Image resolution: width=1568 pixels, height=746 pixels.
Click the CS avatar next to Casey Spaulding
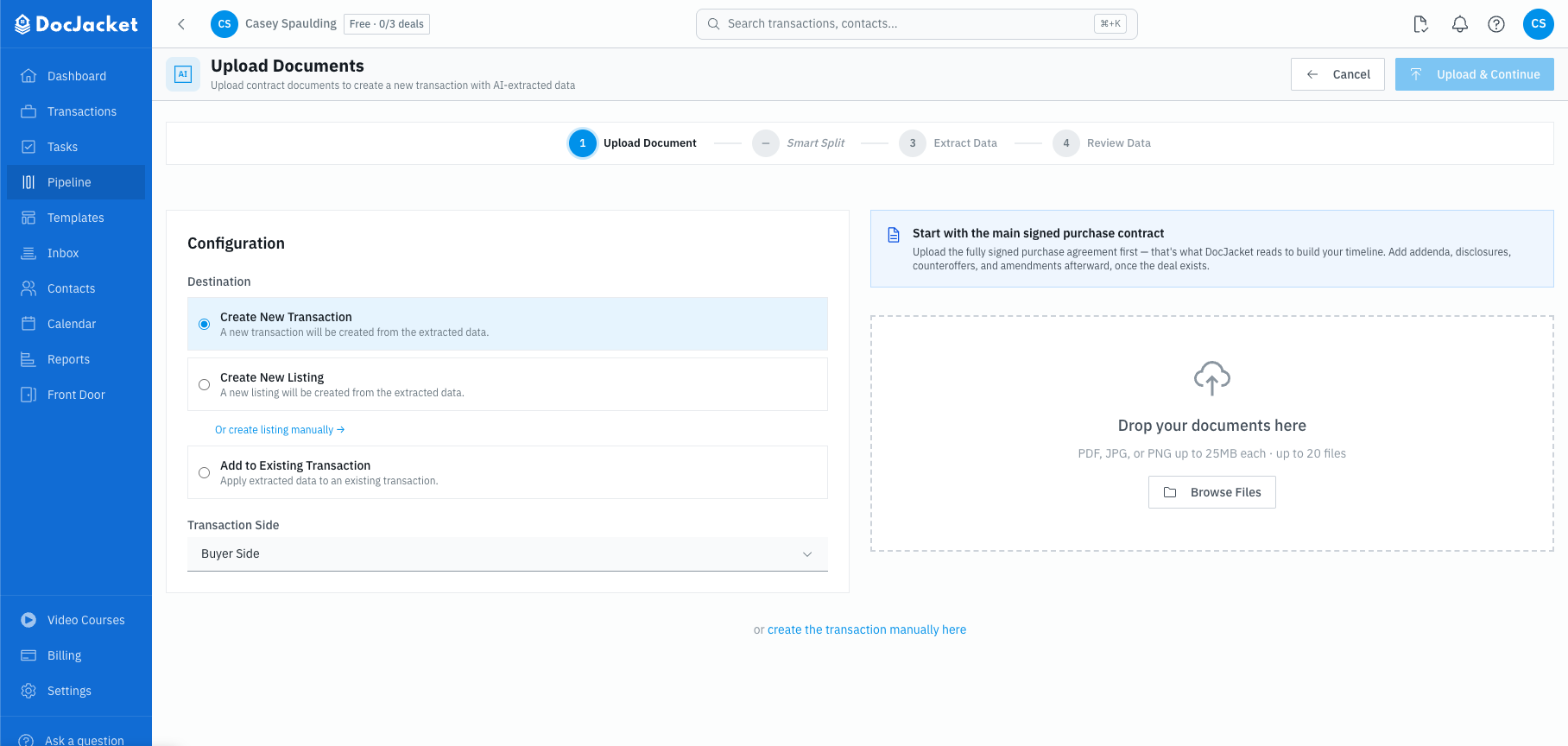click(224, 24)
